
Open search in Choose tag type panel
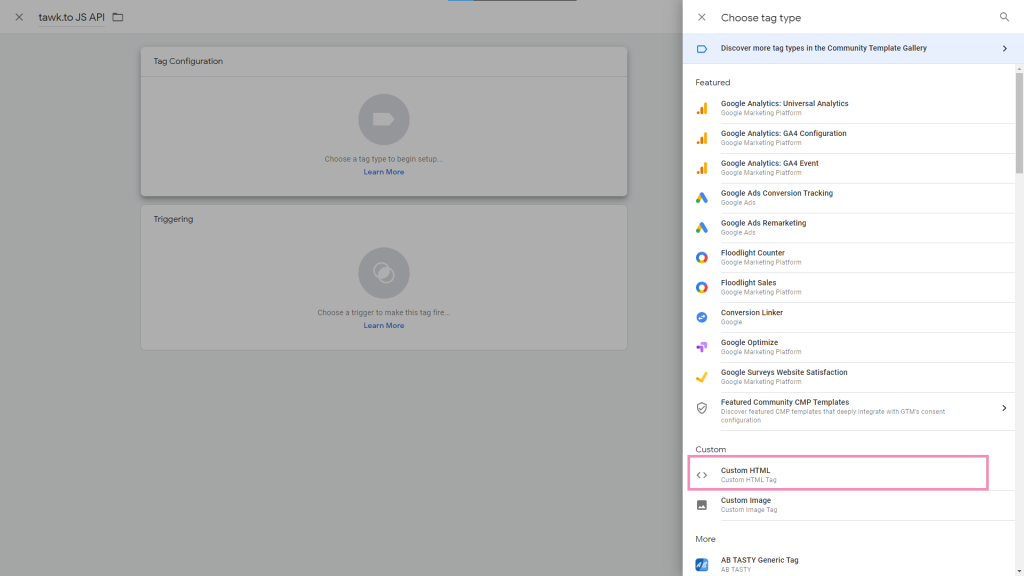pos(1004,17)
